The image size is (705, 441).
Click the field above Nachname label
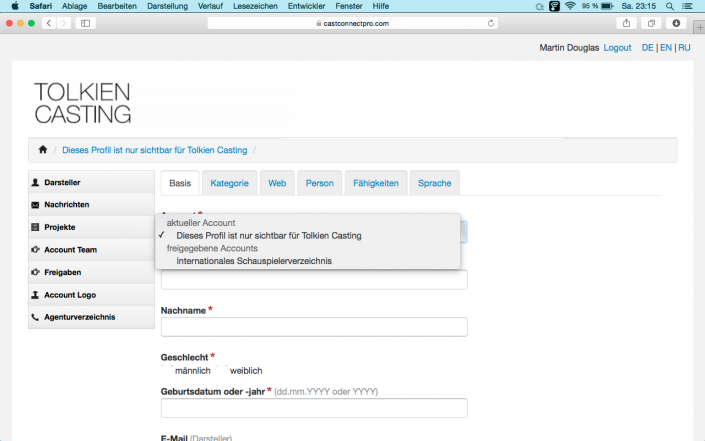click(x=314, y=280)
